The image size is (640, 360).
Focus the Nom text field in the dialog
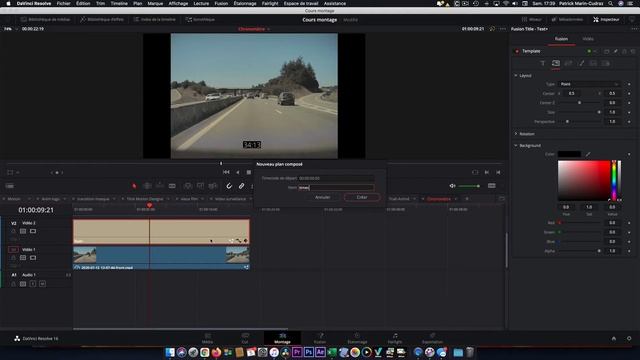(x=336, y=188)
